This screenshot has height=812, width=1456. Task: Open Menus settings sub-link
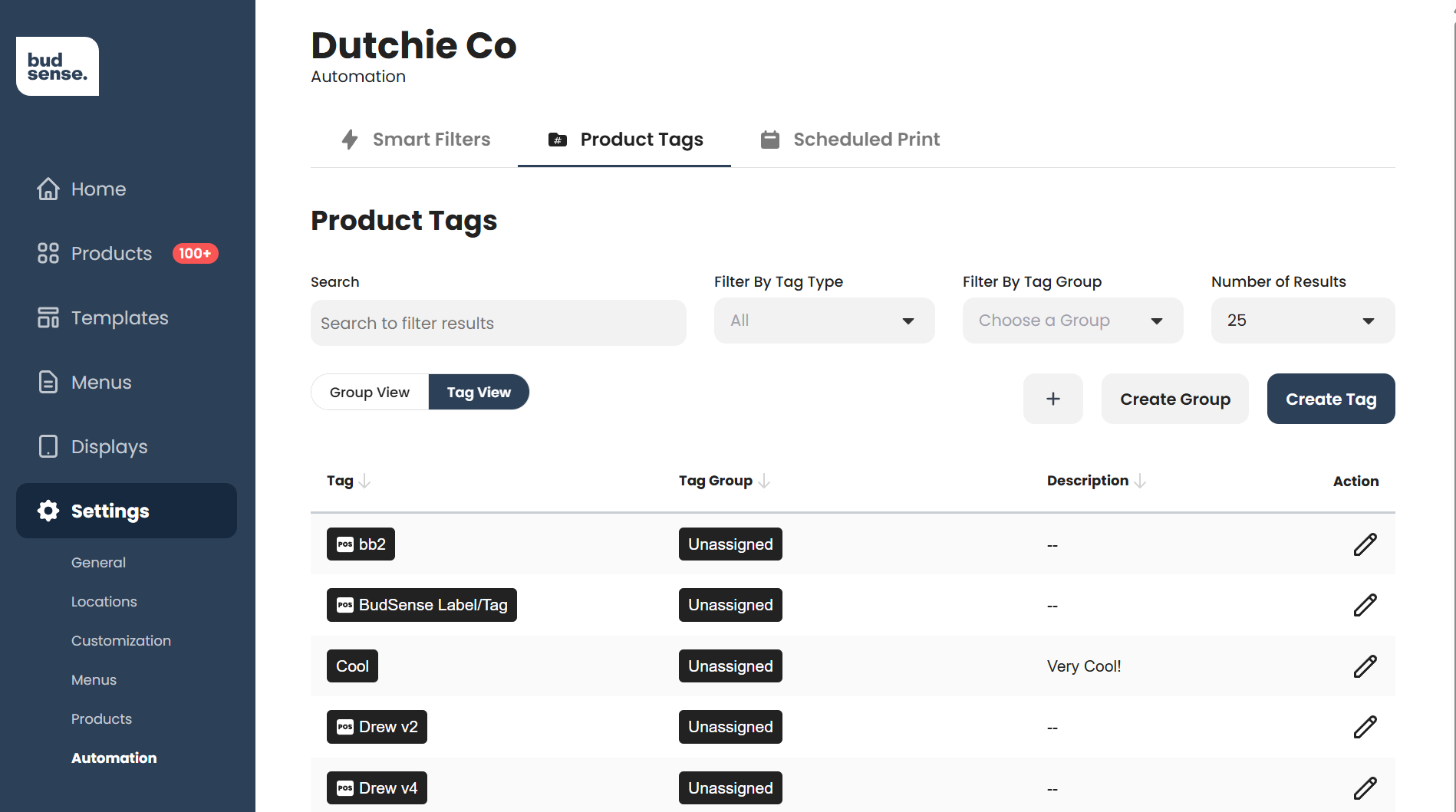pyautogui.click(x=94, y=679)
